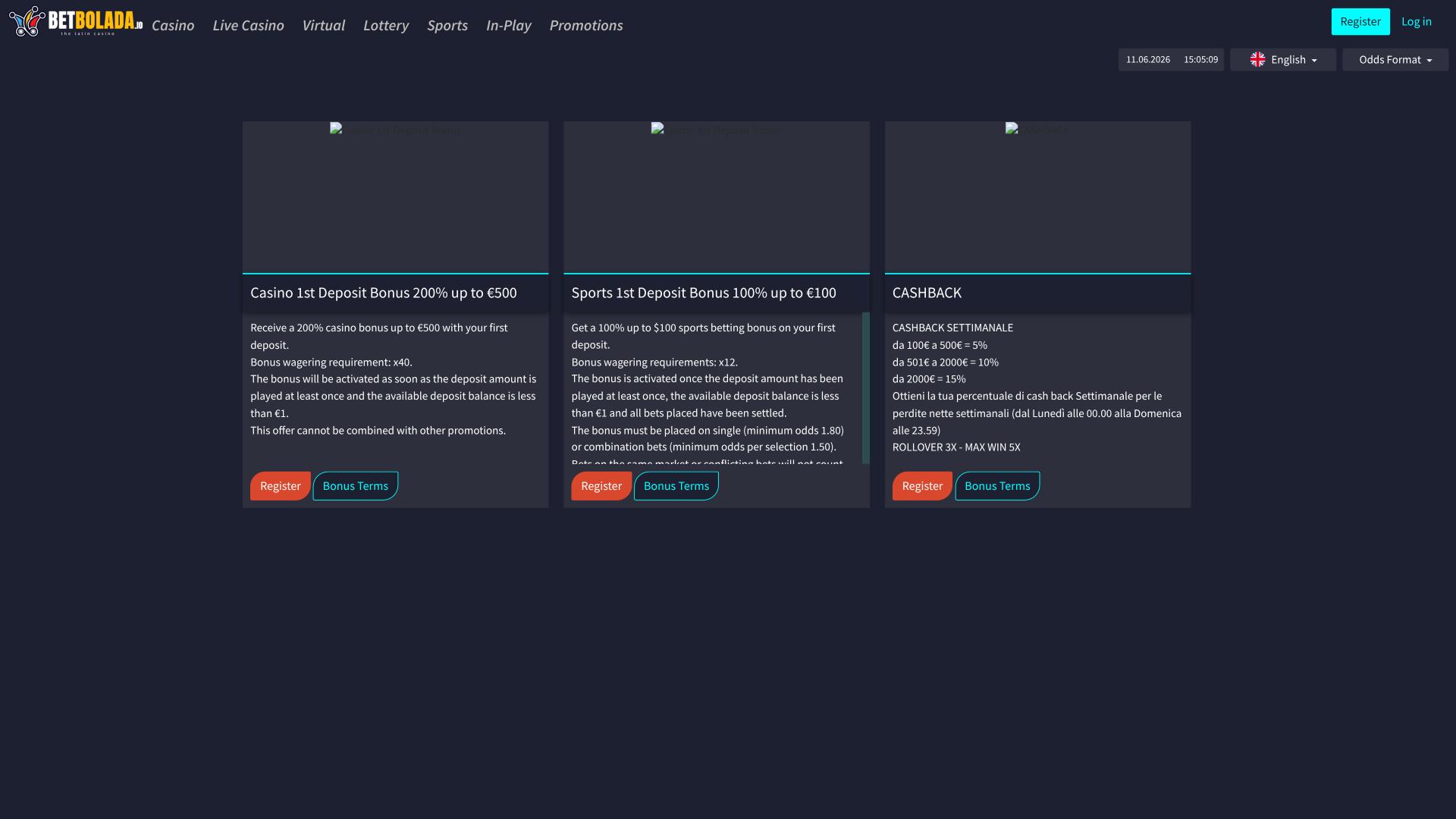Open the Sports navigation item
This screenshot has height=819, width=1456.
447,25
